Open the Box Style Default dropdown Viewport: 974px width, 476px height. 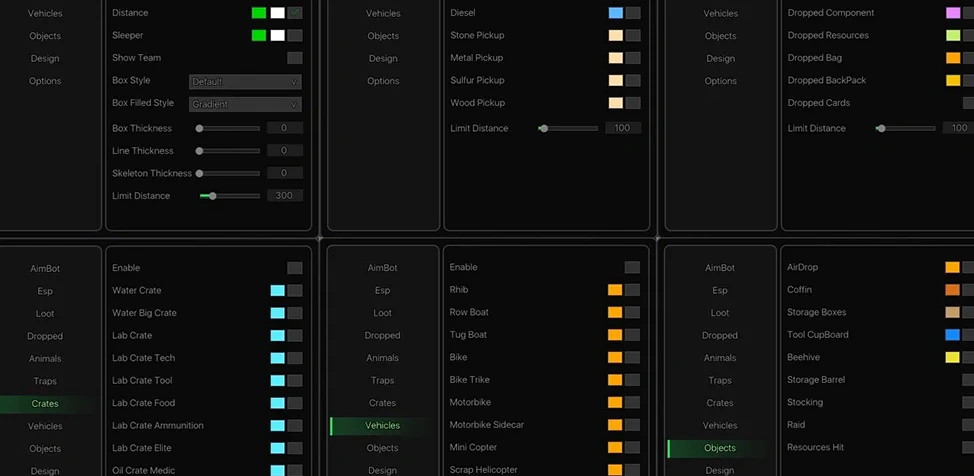pyautogui.click(x=245, y=81)
